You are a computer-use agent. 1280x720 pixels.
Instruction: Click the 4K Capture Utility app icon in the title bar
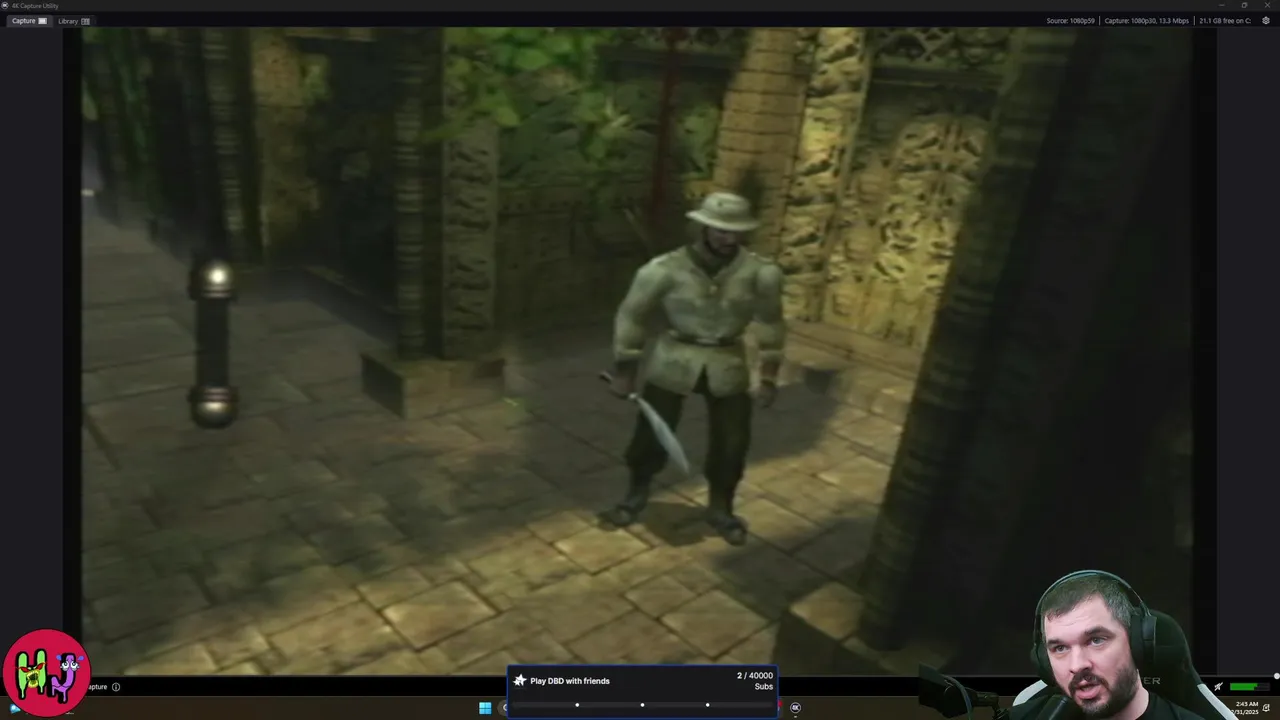point(5,6)
